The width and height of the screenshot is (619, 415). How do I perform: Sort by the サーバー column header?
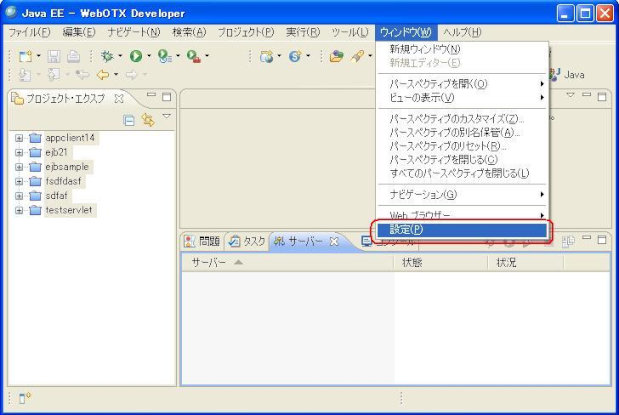(x=208, y=262)
